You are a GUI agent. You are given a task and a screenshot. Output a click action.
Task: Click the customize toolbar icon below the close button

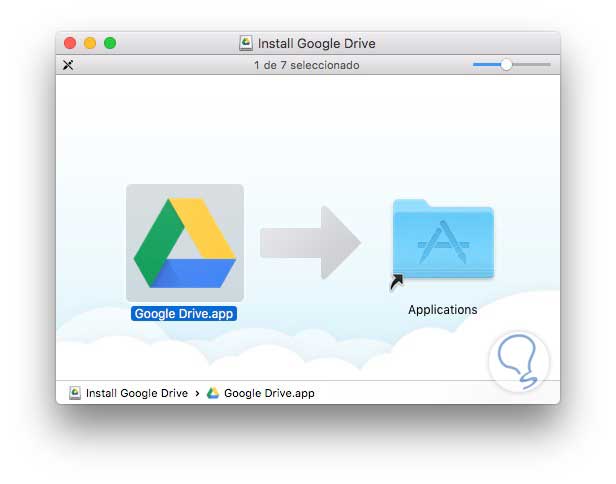point(68,65)
